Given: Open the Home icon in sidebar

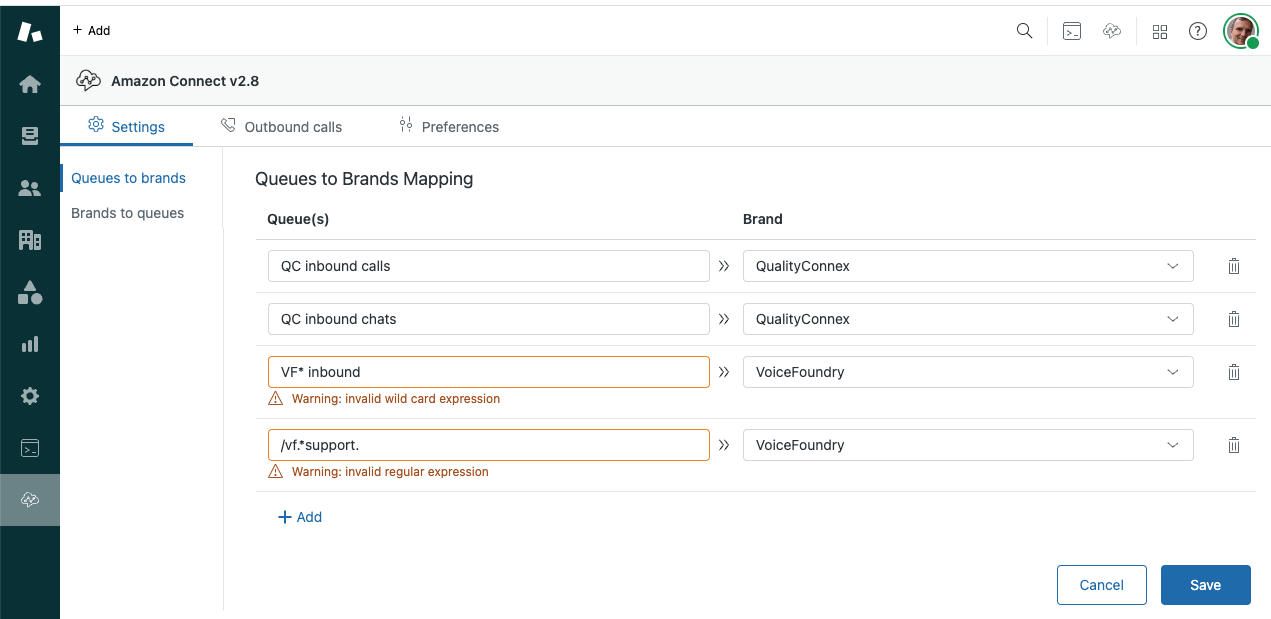Looking at the screenshot, I should [30, 84].
